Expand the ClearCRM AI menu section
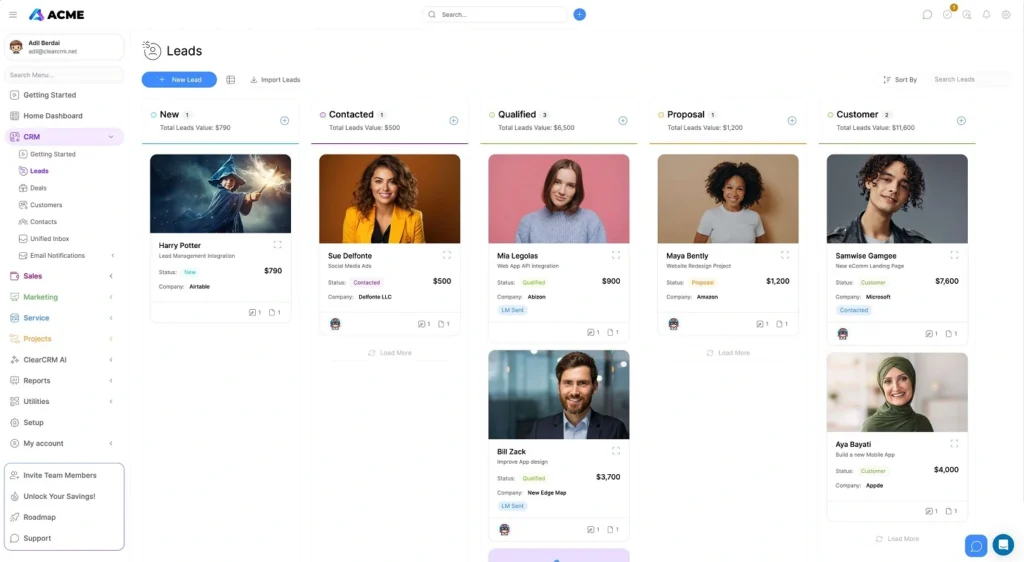Screen dimensions: 1024x562 coord(111,360)
